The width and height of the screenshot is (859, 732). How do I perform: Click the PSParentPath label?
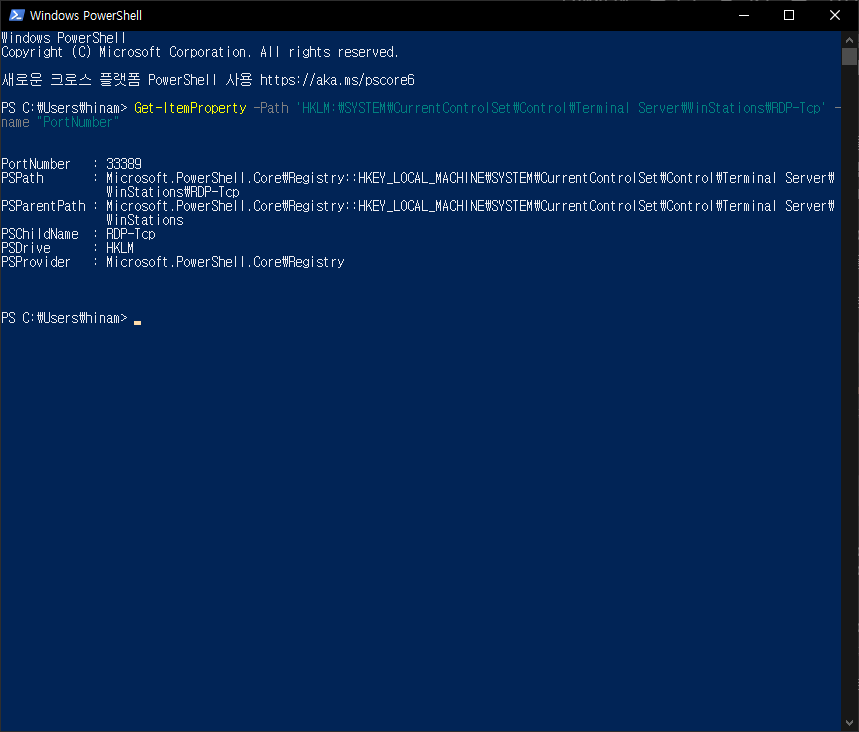tap(43, 206)
